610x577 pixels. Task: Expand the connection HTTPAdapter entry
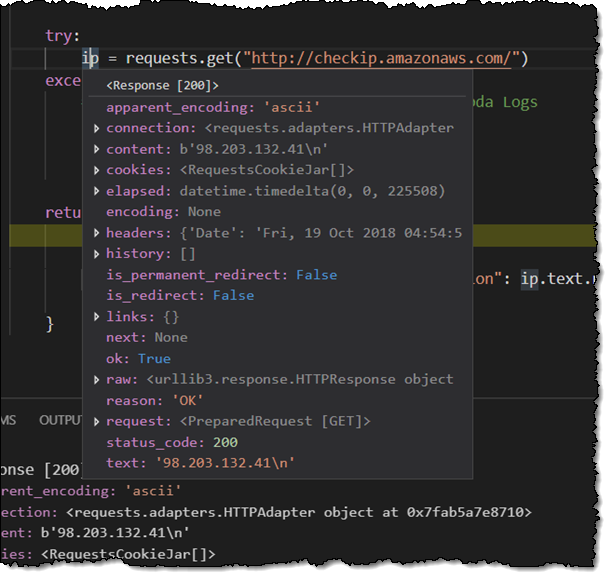click(x=96, y=128)
